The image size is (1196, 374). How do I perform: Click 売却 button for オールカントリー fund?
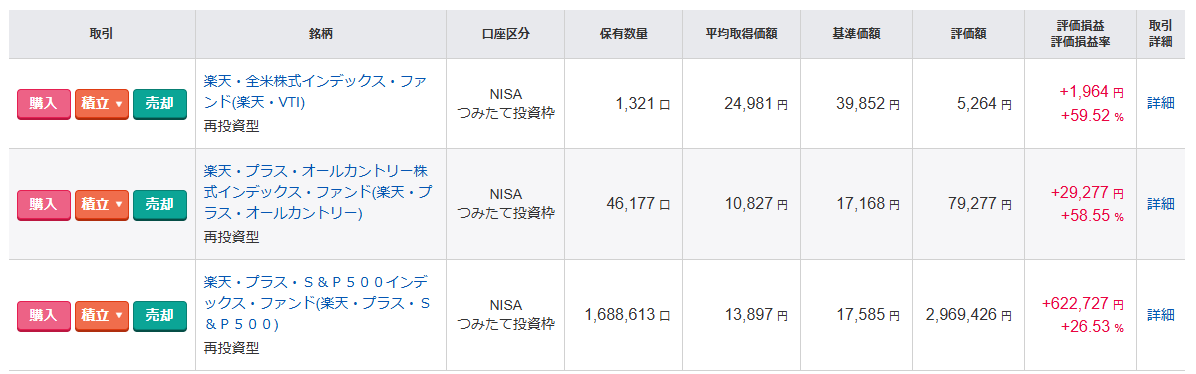tap(159, 204)
